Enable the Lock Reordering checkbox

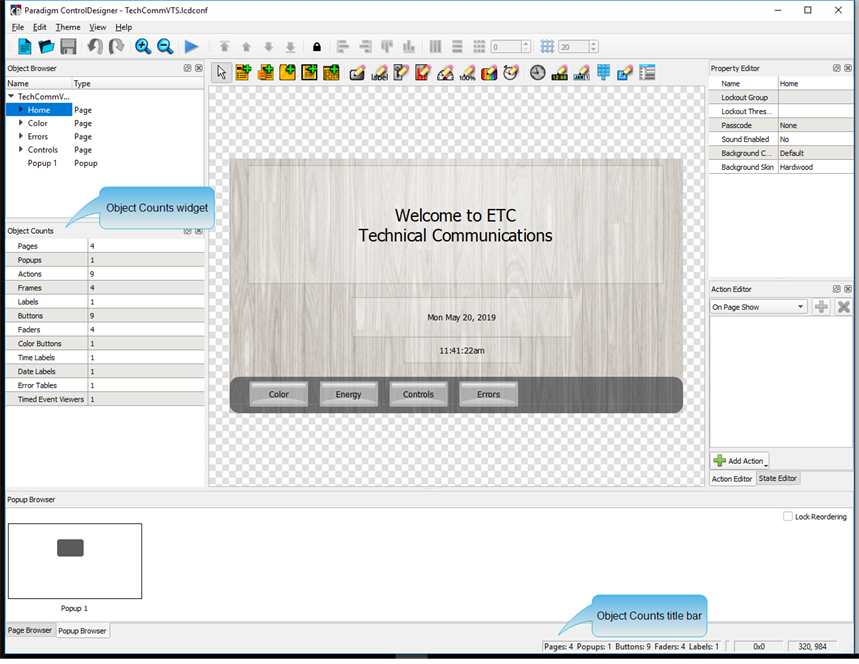(788, 516)
